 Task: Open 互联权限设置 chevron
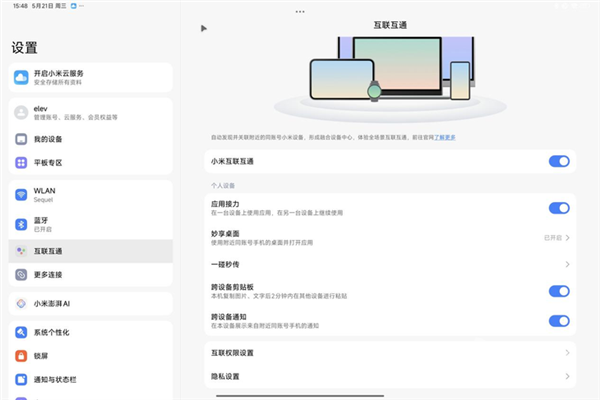pyautogui.click(x=567, y=353)
